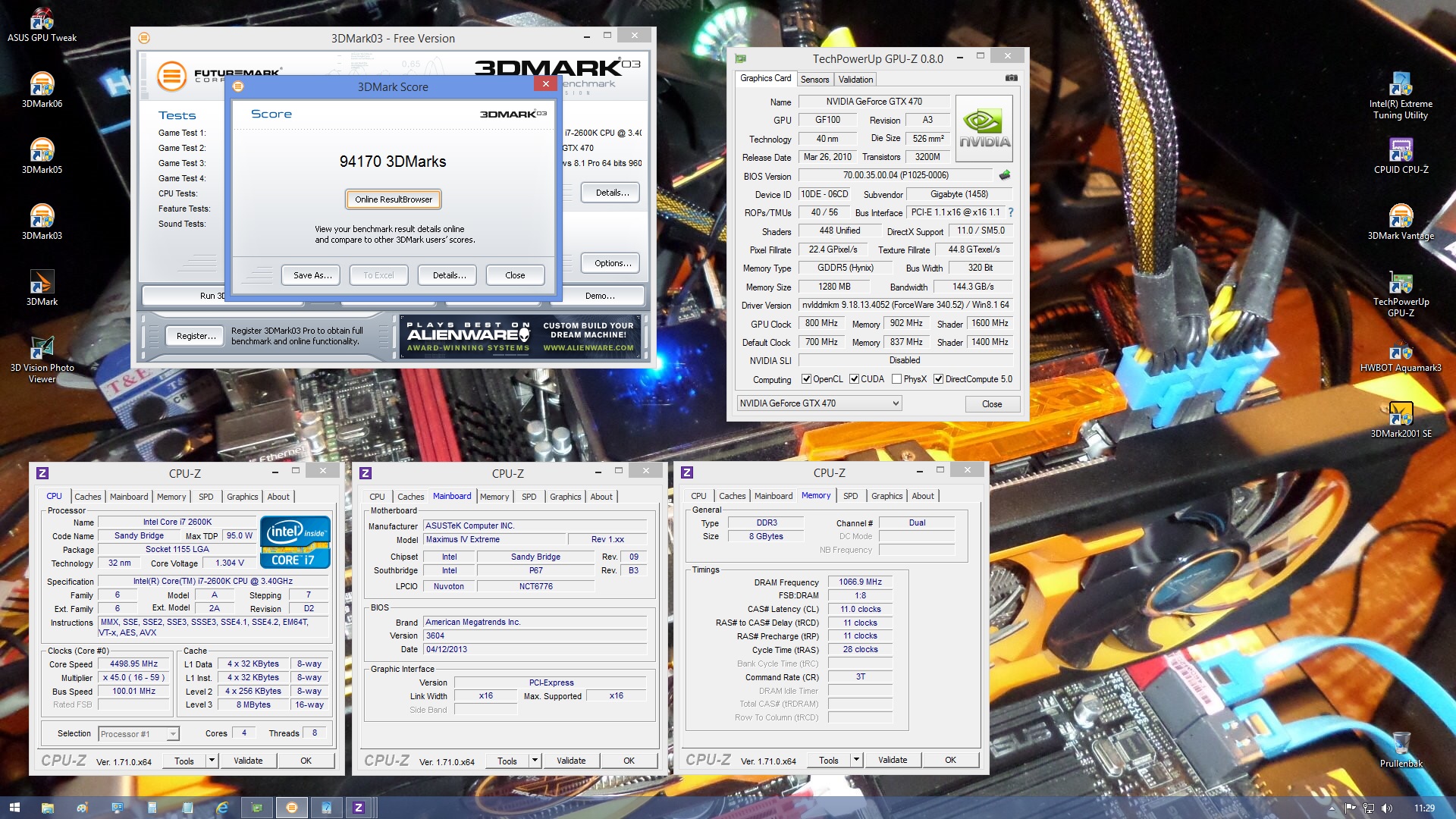
Task: Click Register in 3DMark03 window
Action: [195, 336]
